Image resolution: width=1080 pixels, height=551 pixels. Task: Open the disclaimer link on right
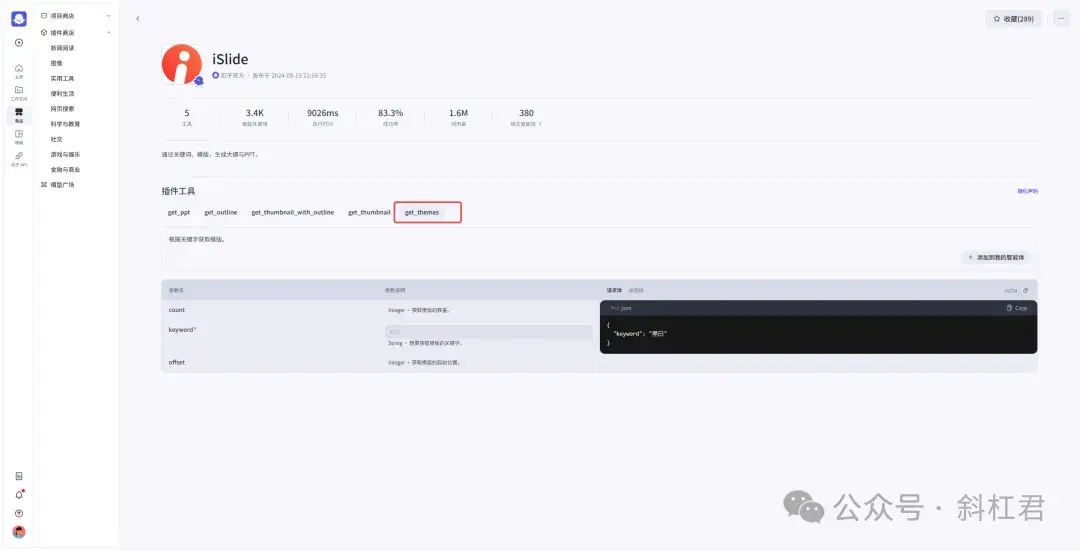click(x=1028, y=191)
